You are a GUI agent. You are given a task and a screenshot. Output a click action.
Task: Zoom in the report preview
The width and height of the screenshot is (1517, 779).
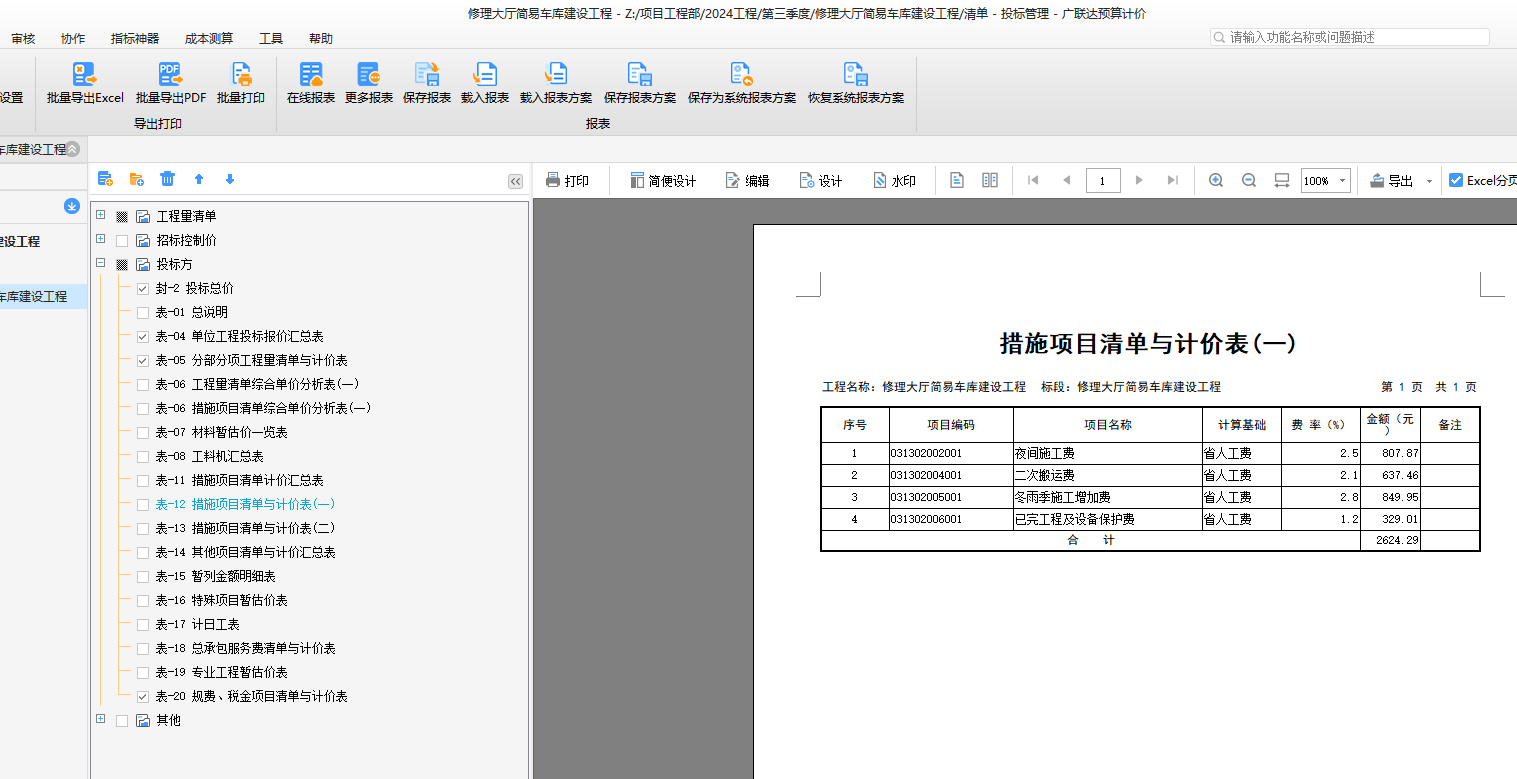pyautogui.click(x=1216, y=180)
